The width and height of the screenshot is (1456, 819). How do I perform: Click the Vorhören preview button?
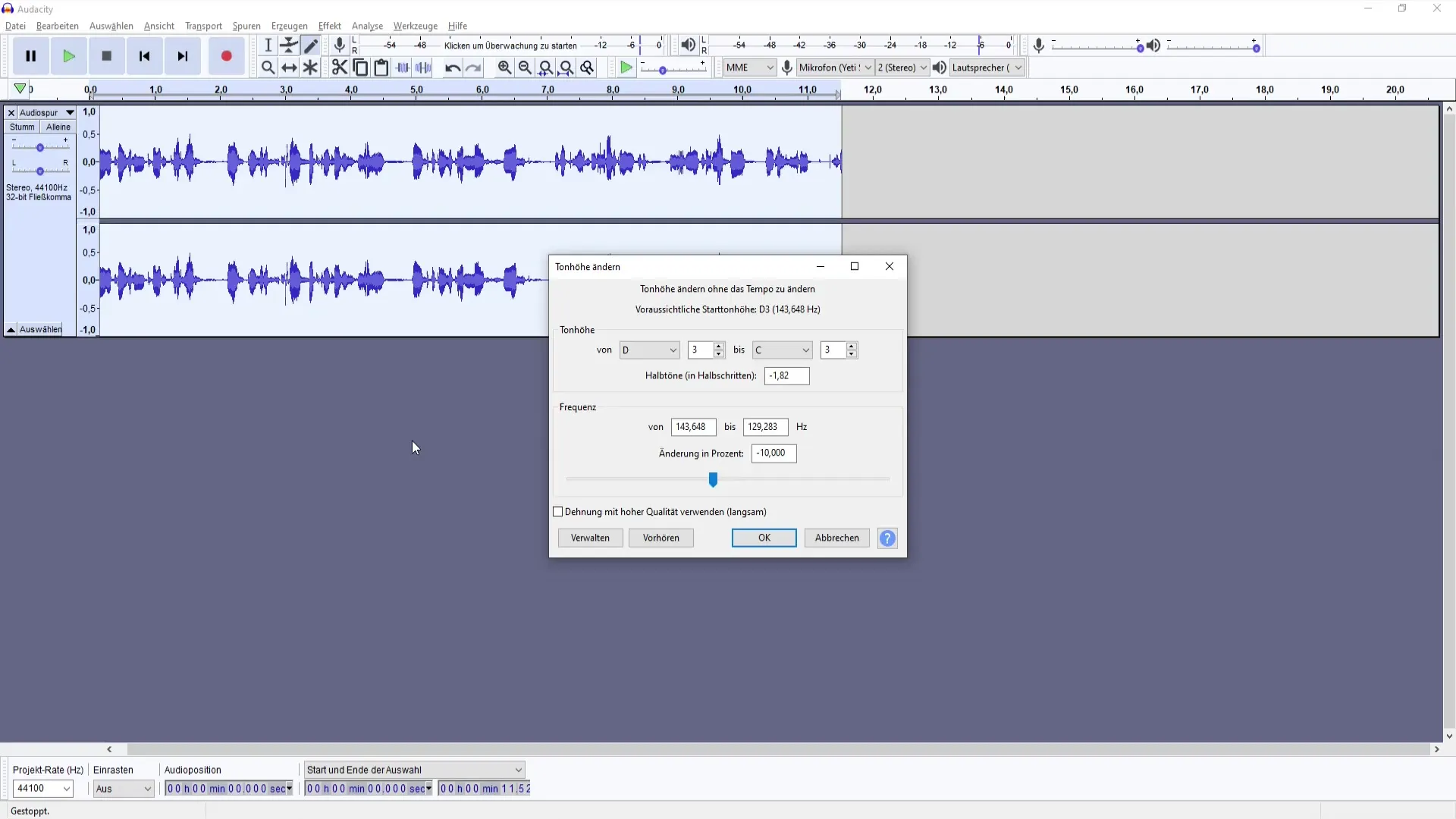coord(661,538)
